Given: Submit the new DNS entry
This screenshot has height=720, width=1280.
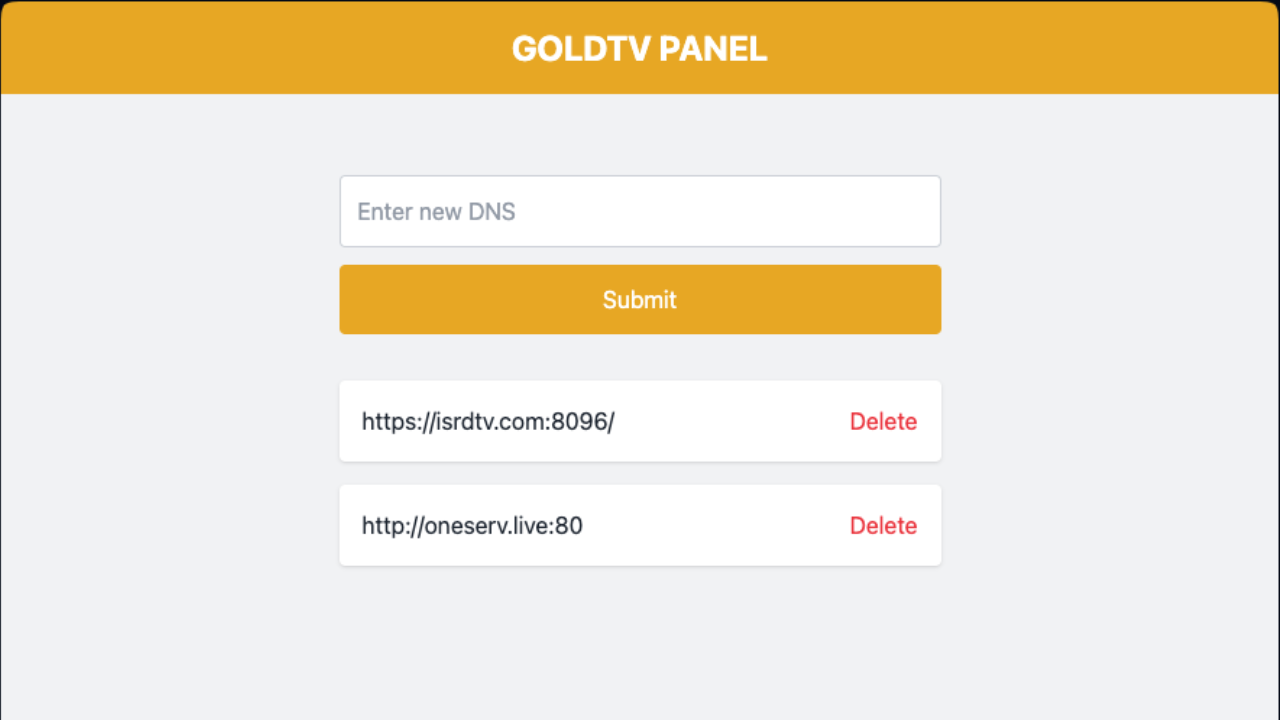Looking at the screenshot, I should coord(640,299).
